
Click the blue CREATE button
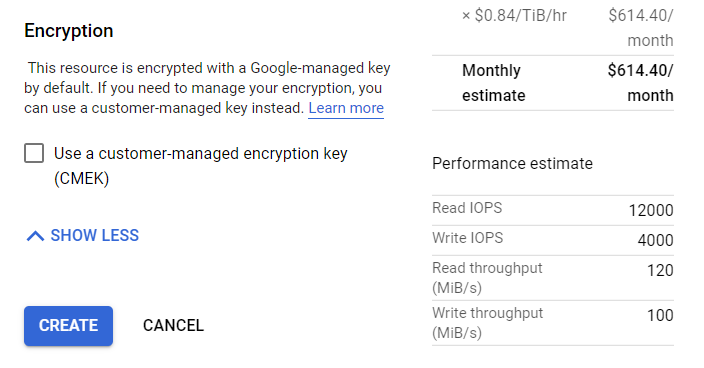68,326
